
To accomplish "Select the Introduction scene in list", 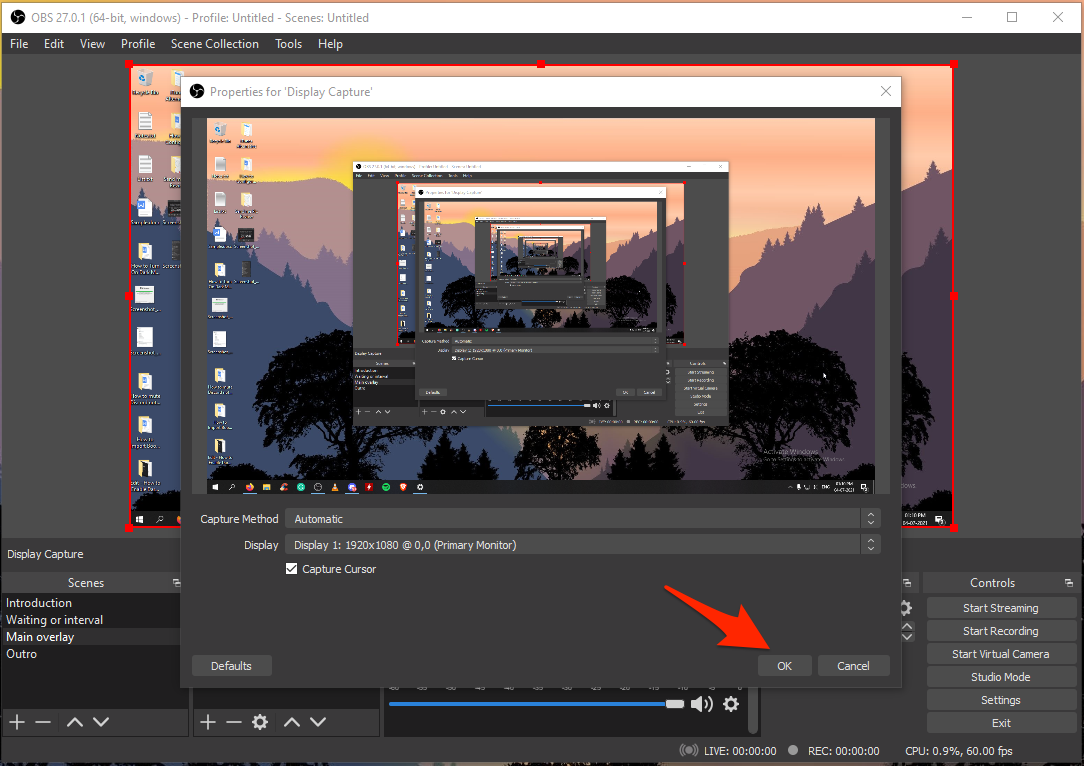I will [39, 603].
